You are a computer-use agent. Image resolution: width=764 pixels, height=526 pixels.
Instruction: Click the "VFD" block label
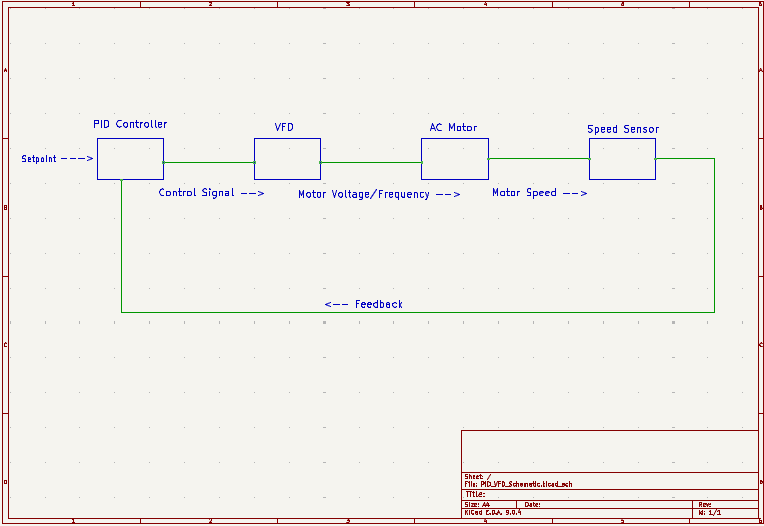point(284,127)
